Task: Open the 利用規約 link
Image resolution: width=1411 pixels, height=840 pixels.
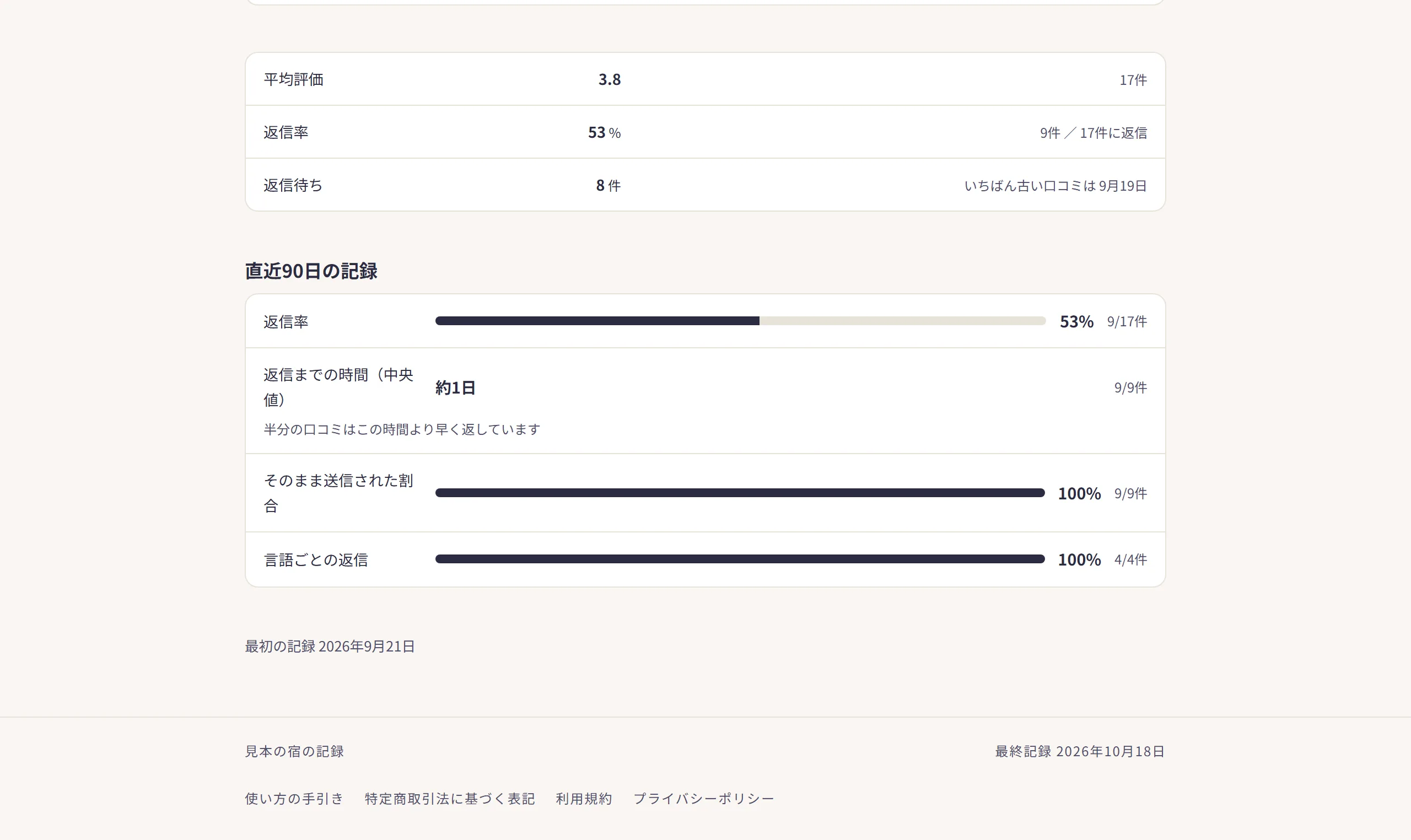Action: [x=584, y=798]
